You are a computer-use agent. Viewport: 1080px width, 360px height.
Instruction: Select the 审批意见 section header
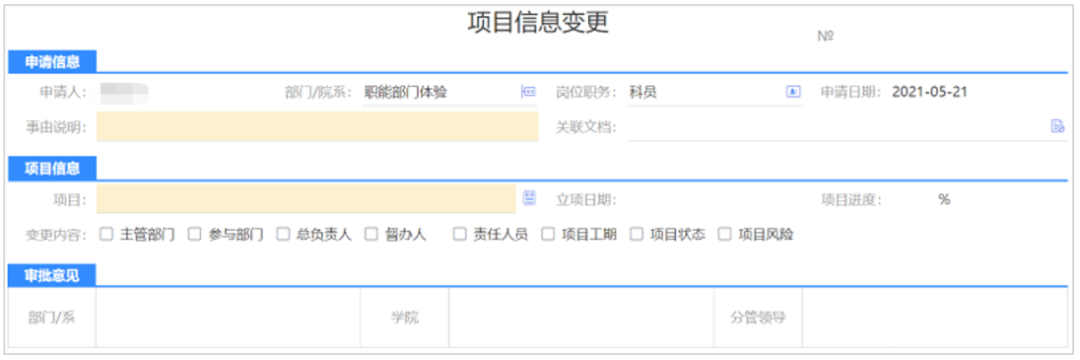click(x=52, y=276)
